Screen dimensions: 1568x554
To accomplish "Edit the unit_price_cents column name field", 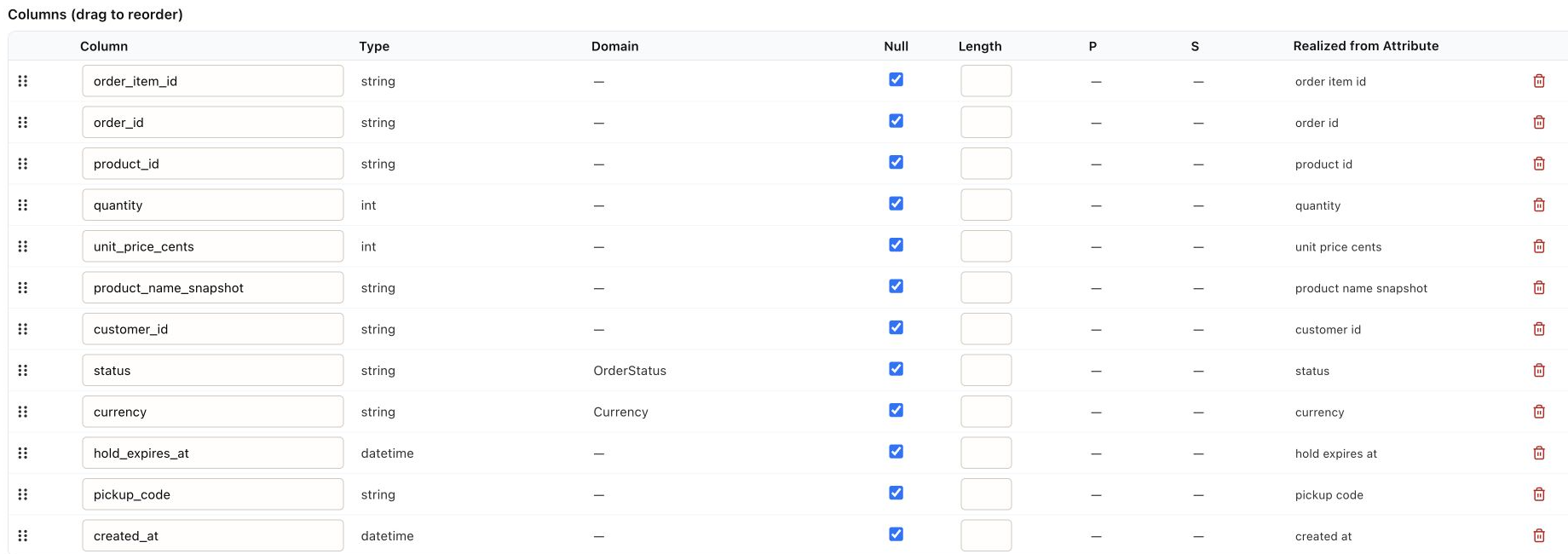I will 213,246.
